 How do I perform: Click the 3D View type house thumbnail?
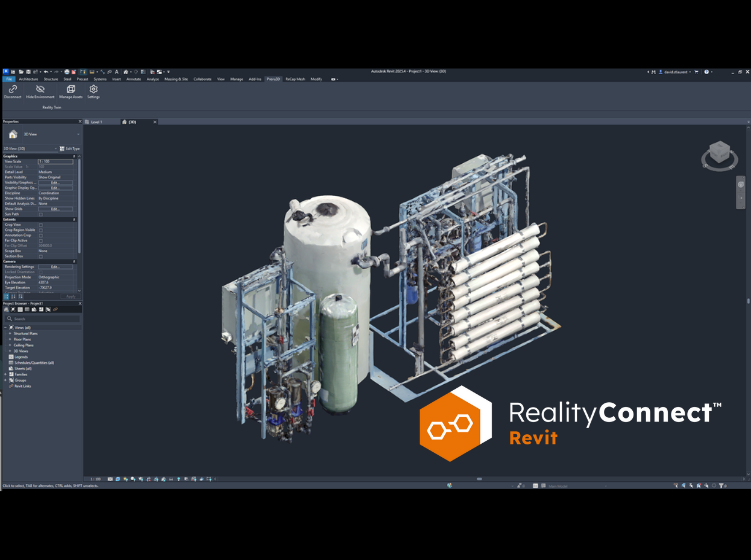coord(13,135)
